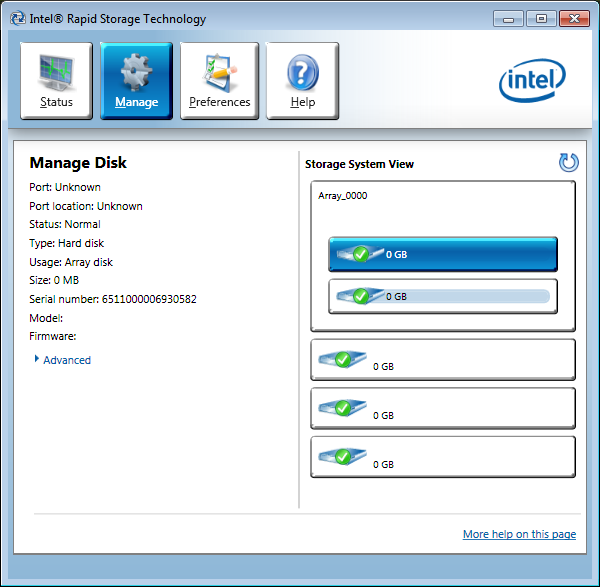Click the Help question mark icon

pyautogui.click(x=302, y=72)
